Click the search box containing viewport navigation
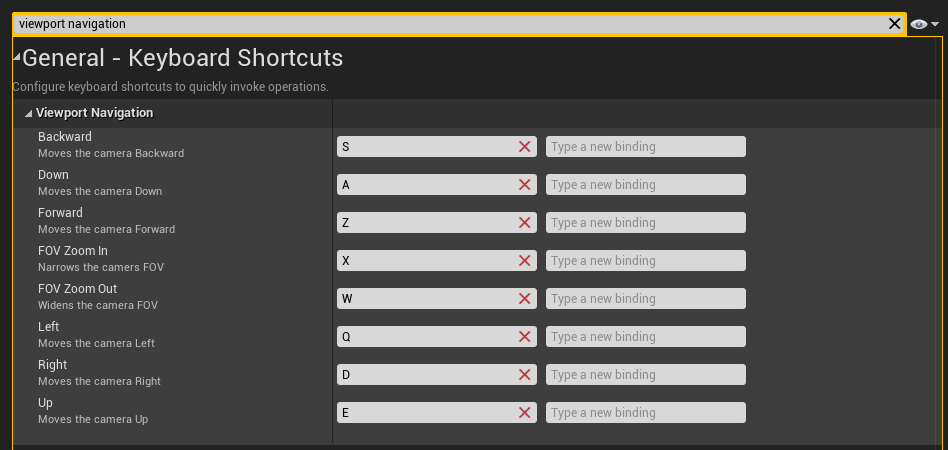 (450, 23)
